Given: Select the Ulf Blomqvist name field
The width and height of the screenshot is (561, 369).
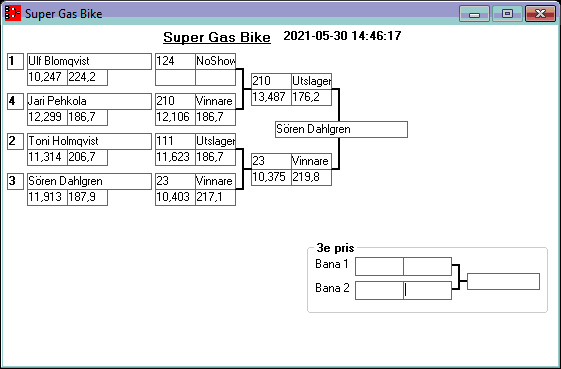Looking at the screenshot, I should (x=89, y=62).
